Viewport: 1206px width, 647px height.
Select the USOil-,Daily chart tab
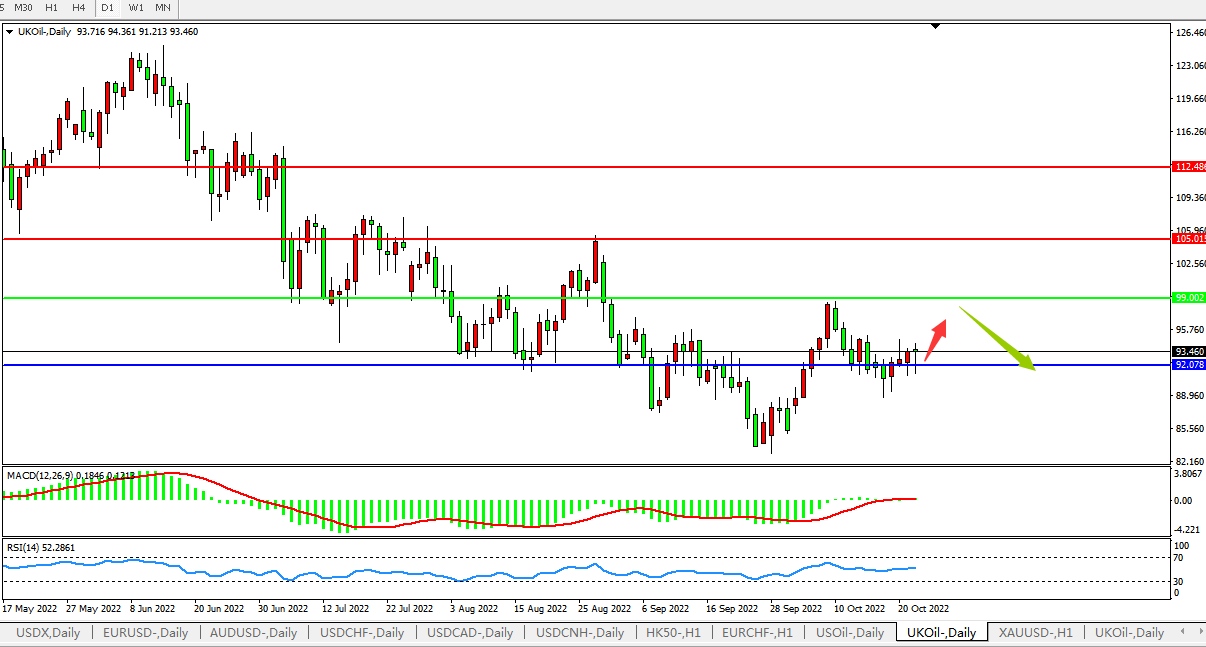point(849,632)
